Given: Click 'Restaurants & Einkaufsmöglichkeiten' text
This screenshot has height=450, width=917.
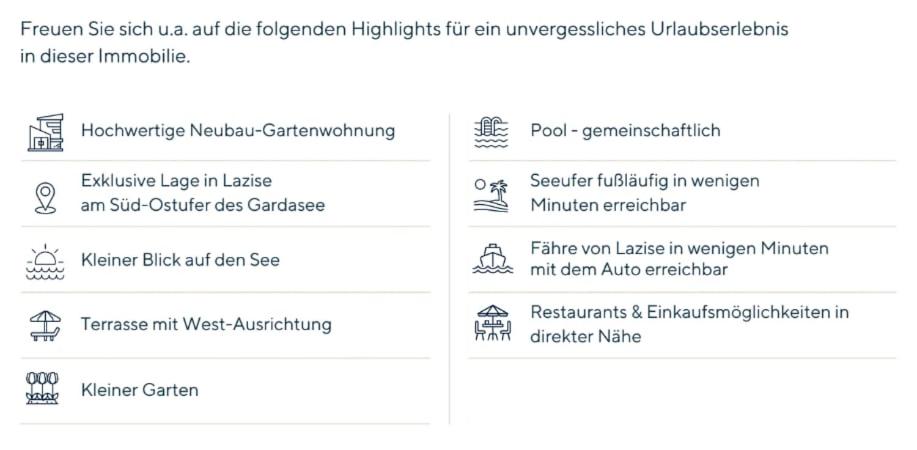Looking at the screenshot, I should click(x=689, y=312).
